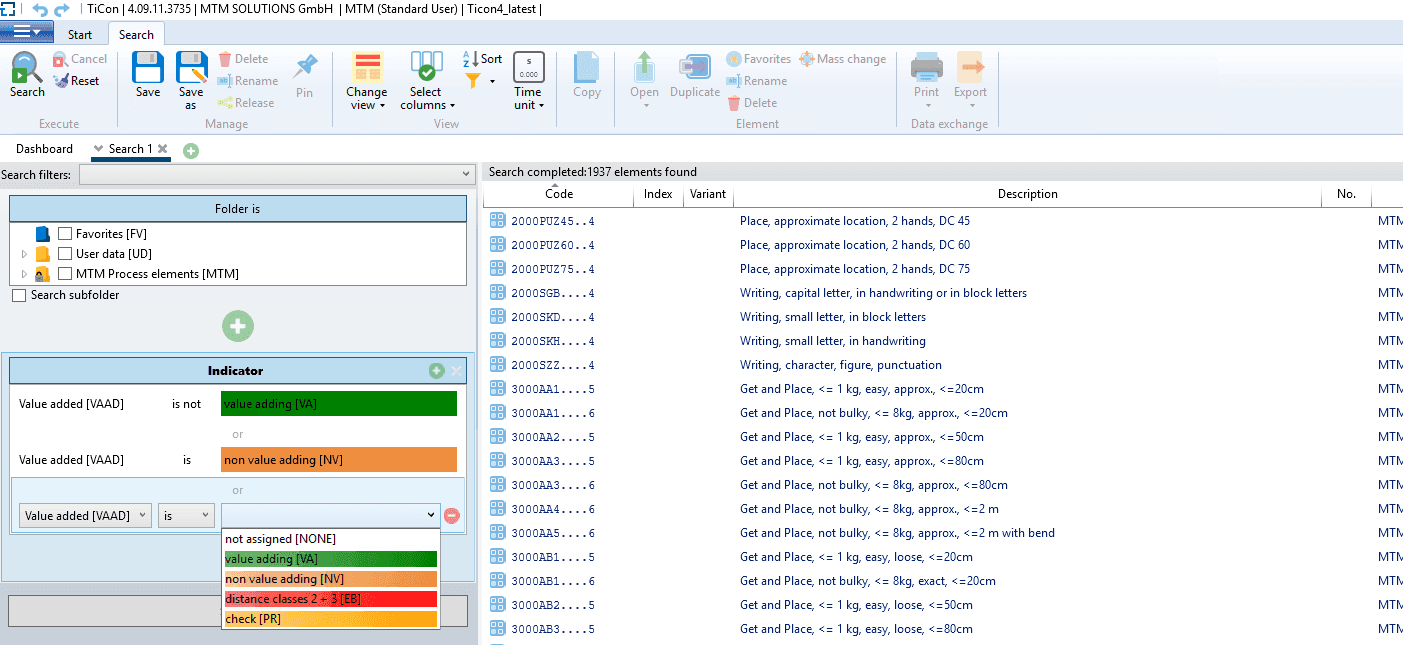Click green plus to add new search tab
Screen dimensions: 1403x645
tap(191, 150)
